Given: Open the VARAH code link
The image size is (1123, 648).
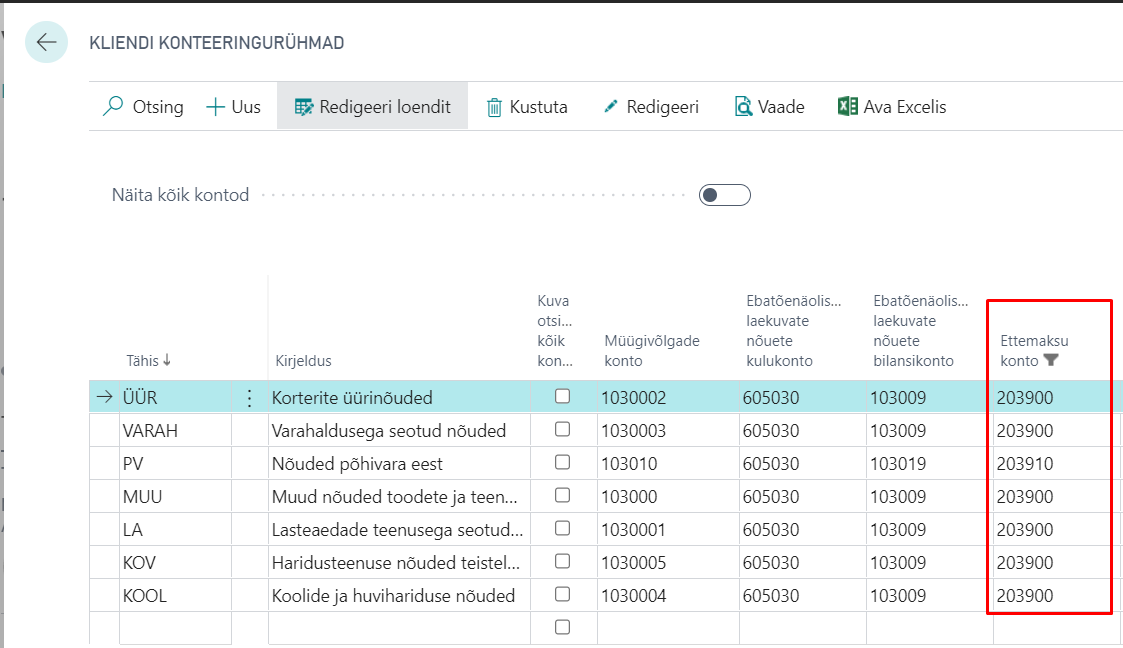Looking at the screenshot, I should pyautogui.click(x=149, y=431).
